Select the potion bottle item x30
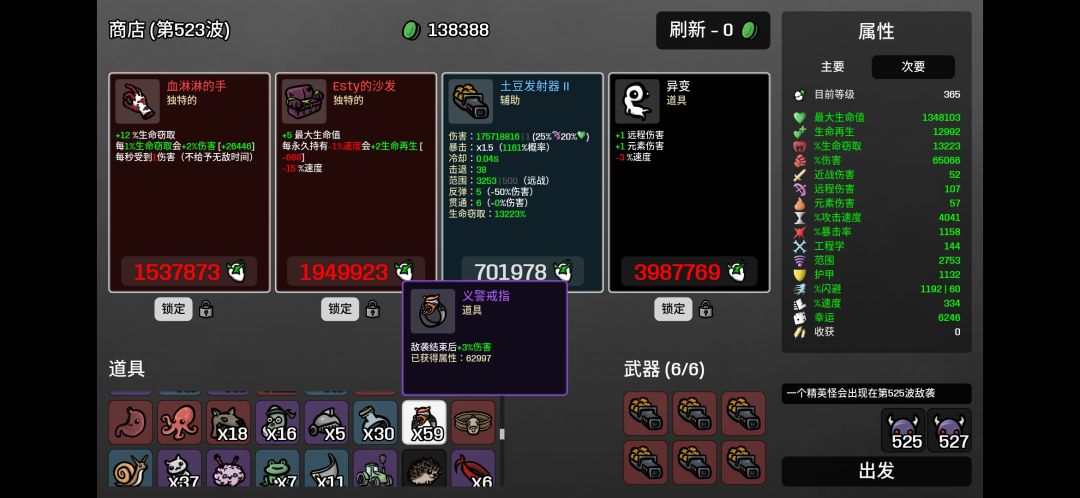The width and height of the screenshot is (1080, 498). (x=375, y=422)
